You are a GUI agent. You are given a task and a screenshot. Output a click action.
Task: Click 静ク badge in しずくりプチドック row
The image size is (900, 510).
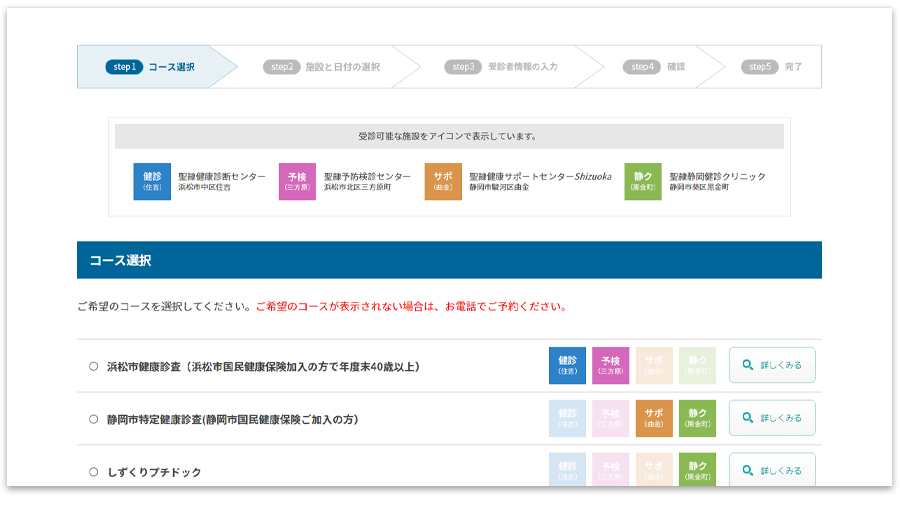coord(697,469)
